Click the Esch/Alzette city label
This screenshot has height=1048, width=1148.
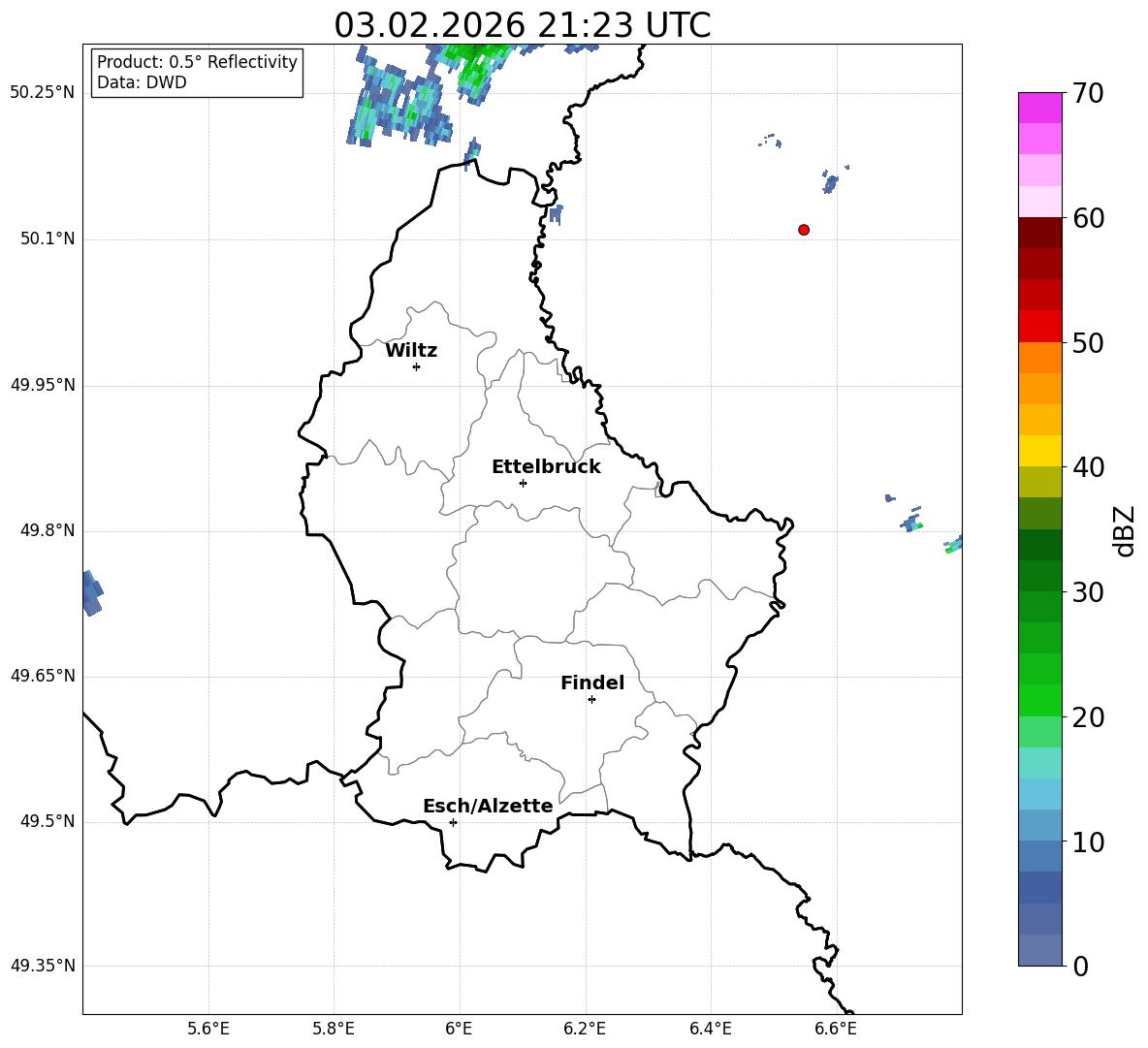click(x=488, y=807)
